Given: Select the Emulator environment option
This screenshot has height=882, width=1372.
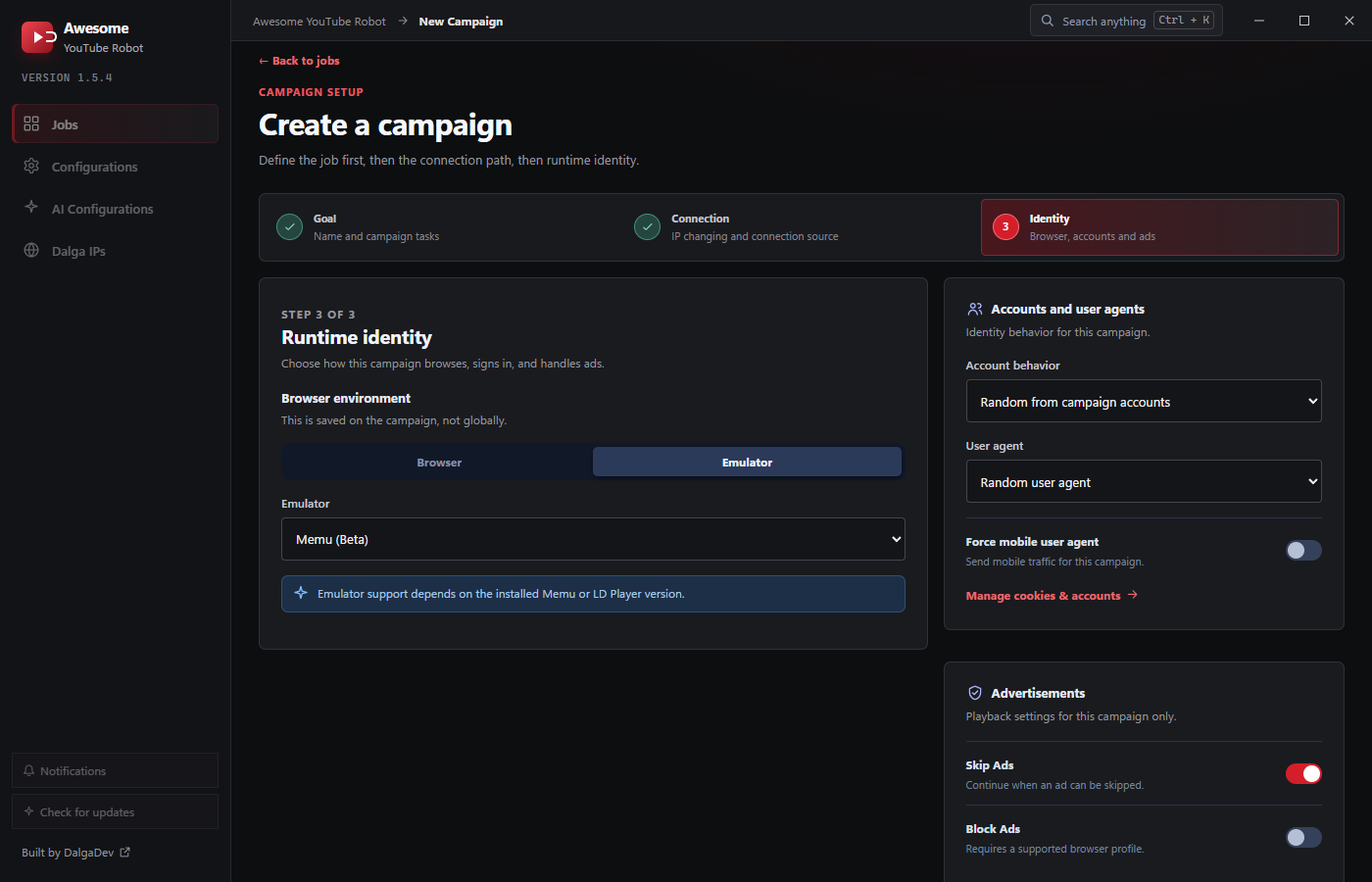Looking at the screenshot, I should [747, 463].
